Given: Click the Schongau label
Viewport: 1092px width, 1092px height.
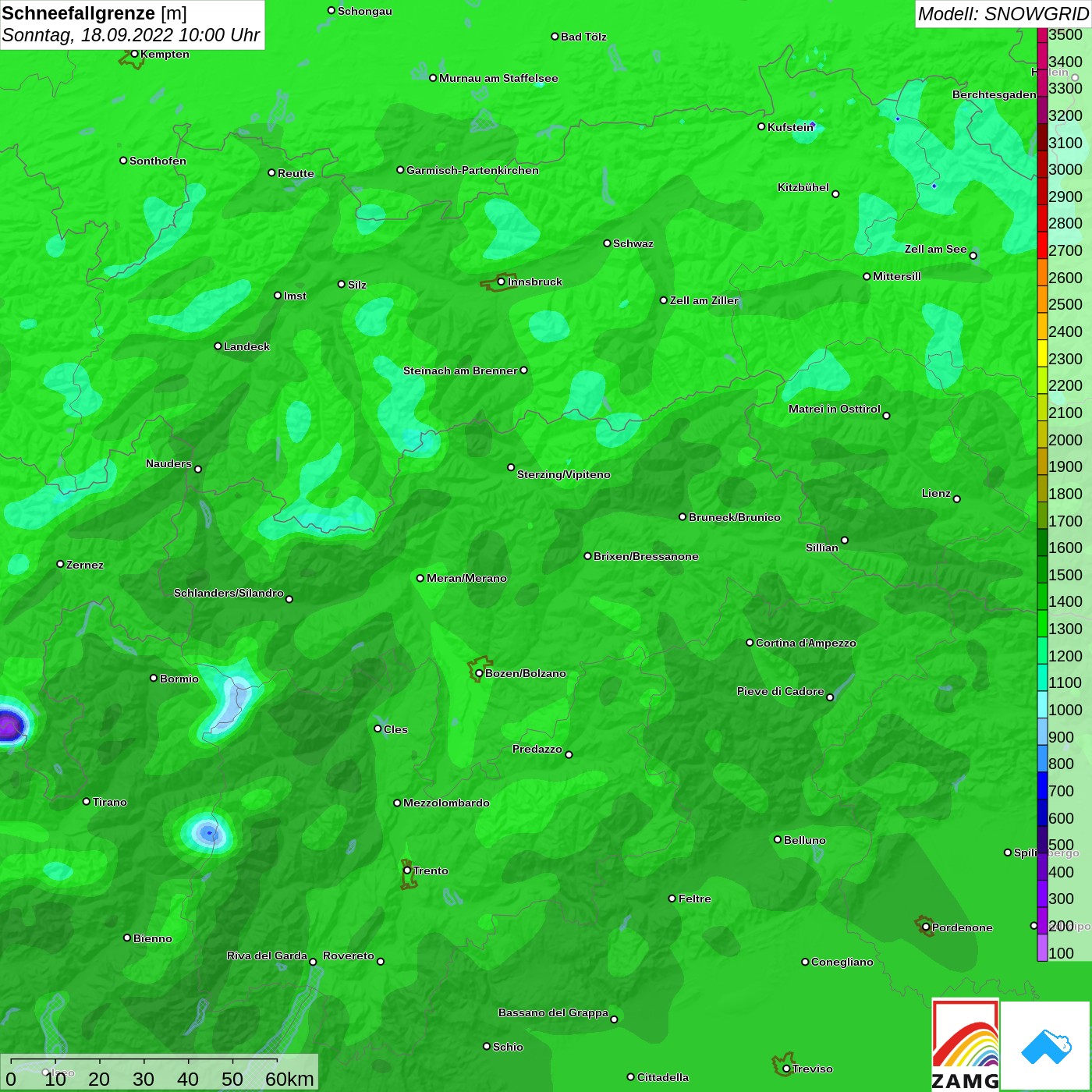Looking at the screenshot, I should 365,11.
